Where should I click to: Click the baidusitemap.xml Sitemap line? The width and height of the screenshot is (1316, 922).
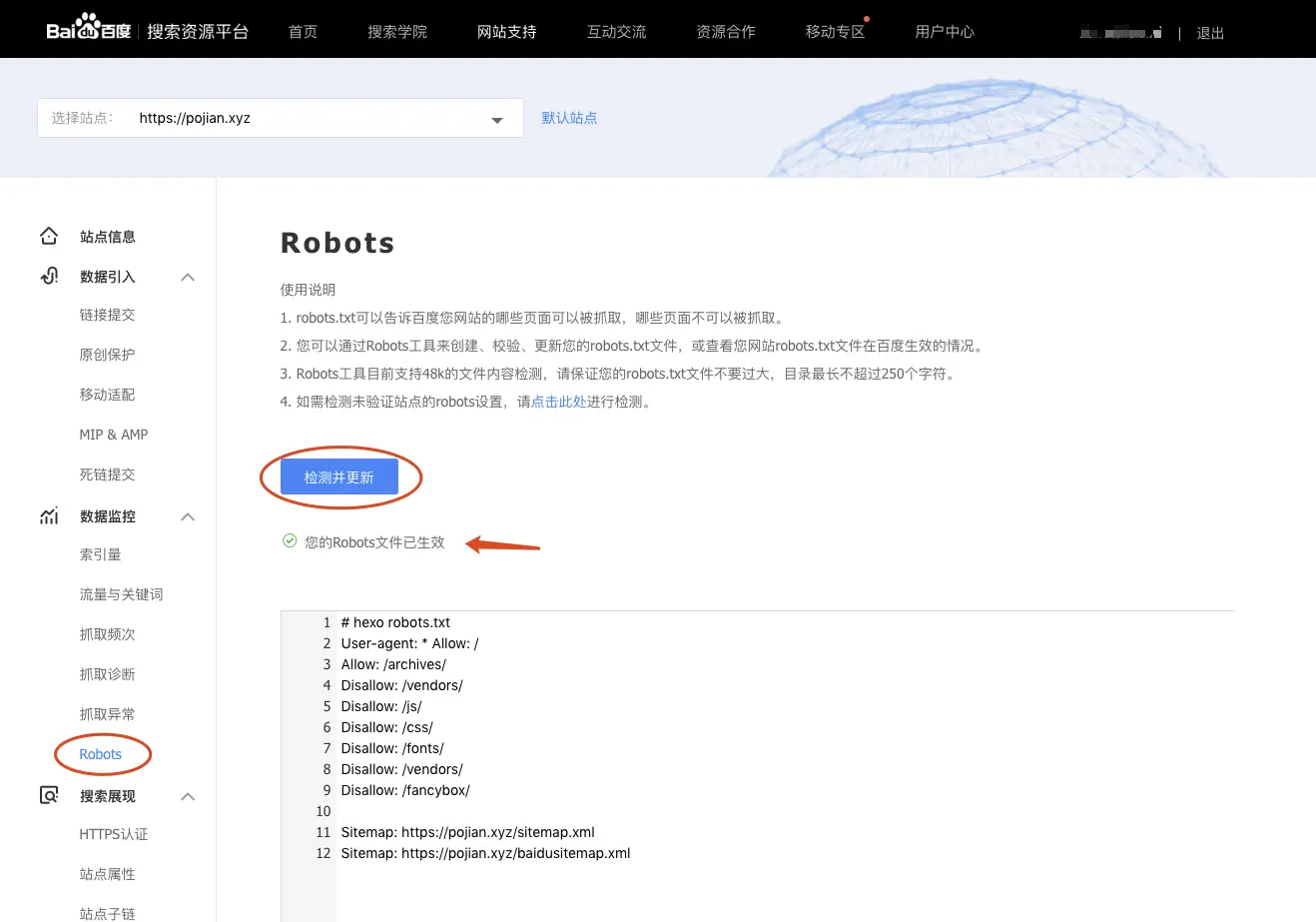[x=486, y=853]
